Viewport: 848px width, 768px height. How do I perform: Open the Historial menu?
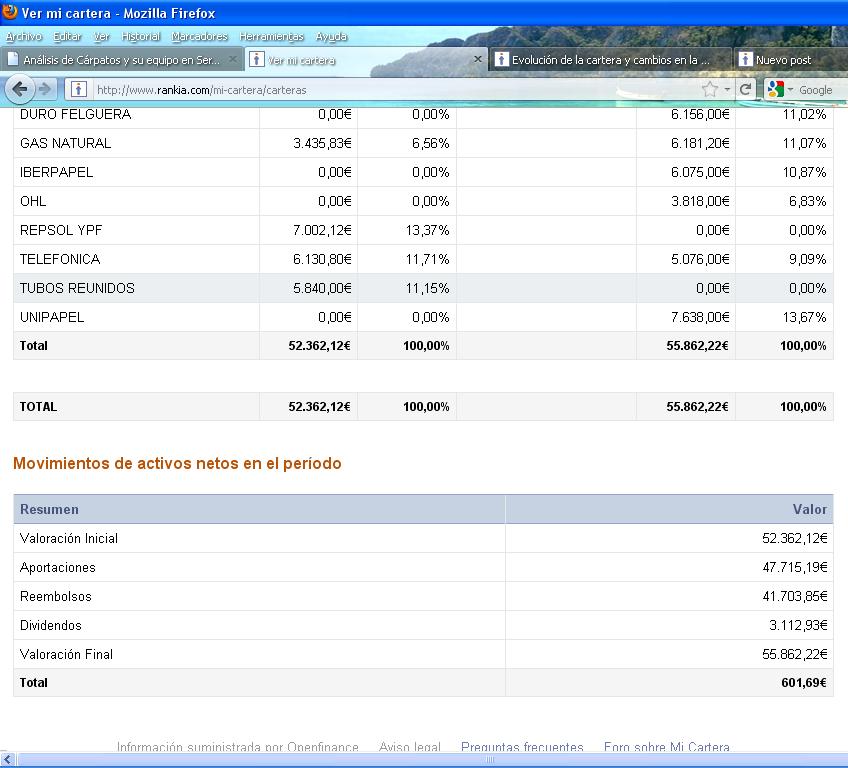click(x=140, y=37)
